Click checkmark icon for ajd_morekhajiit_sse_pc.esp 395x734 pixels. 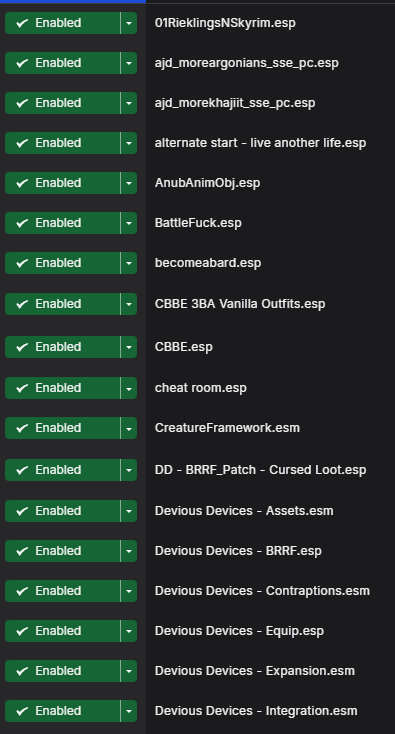pyautogui.click(x=22, y=103)
